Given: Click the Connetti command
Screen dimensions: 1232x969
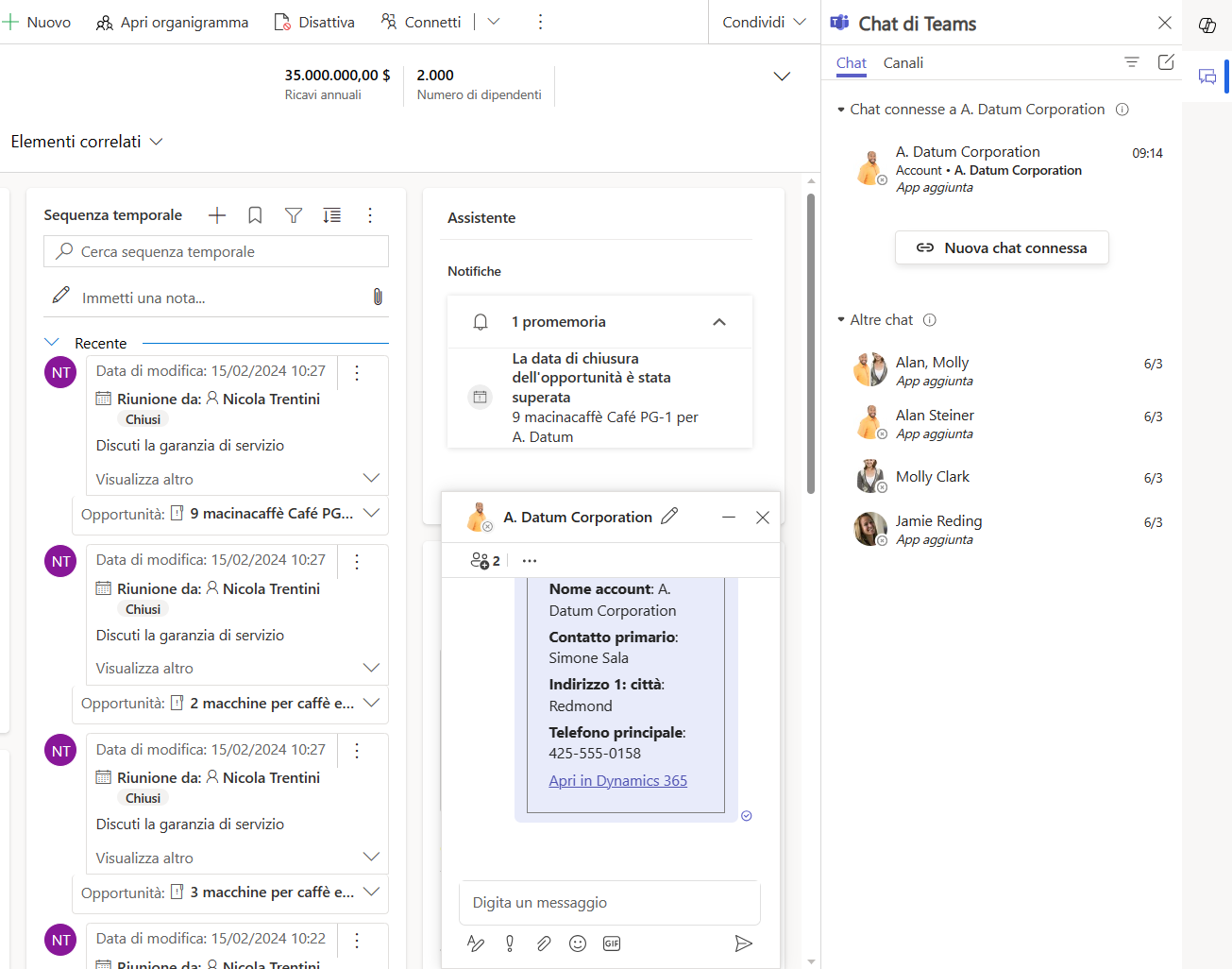Looking at the screenshot, I should [421, 22].
